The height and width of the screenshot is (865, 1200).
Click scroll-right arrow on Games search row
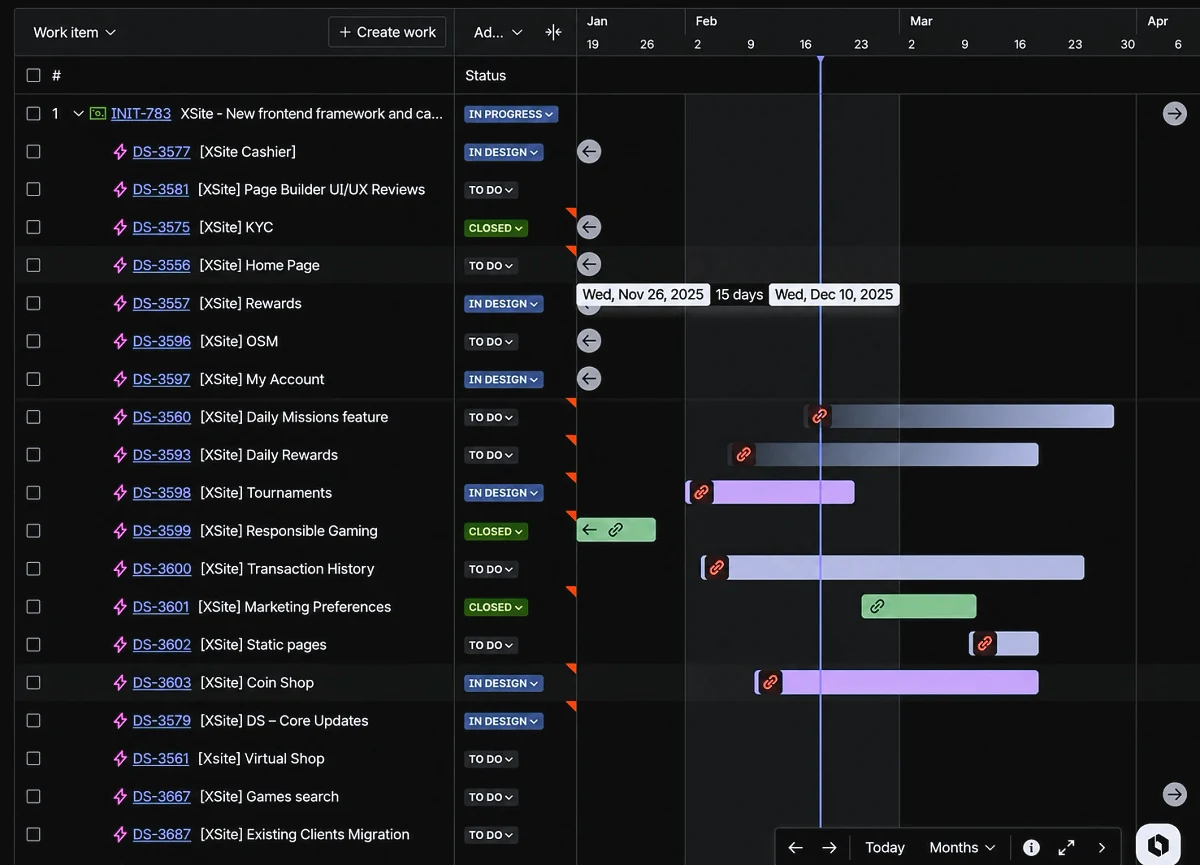coord(1175,794)
